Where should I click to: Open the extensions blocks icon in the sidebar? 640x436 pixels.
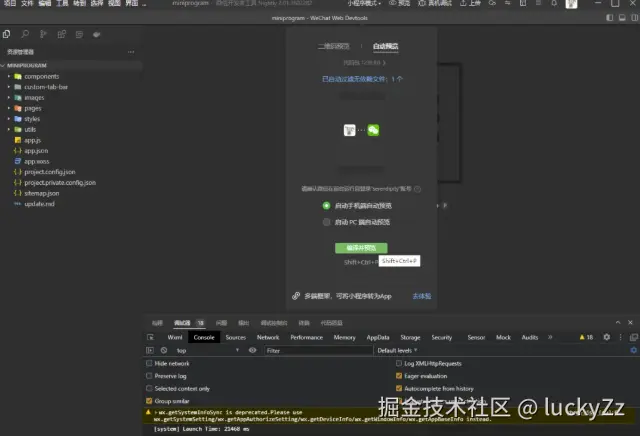62,34
